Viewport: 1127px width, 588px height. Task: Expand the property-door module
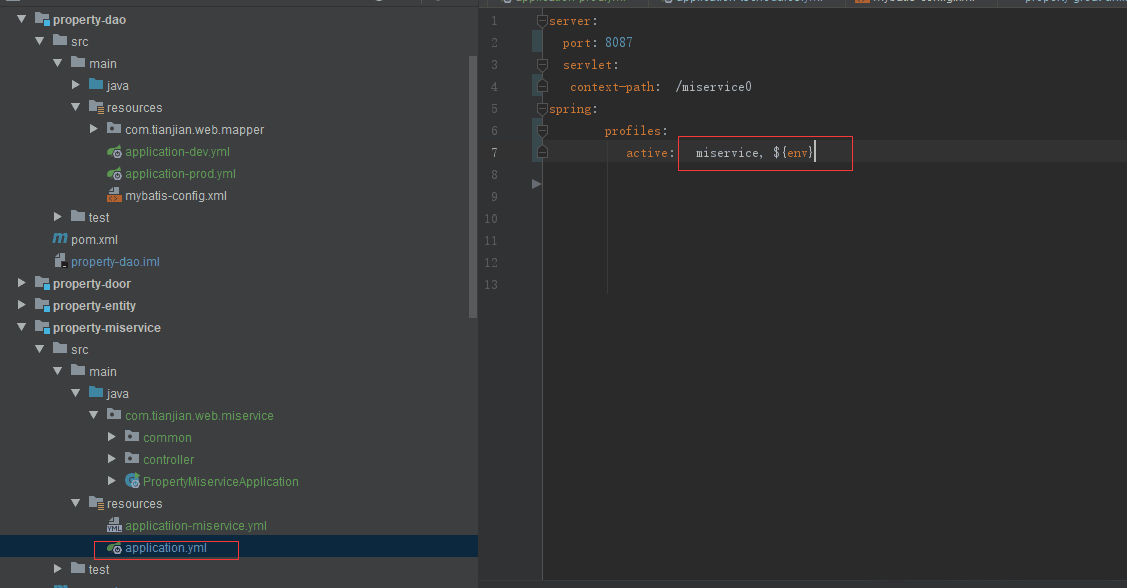click(x=22, y=284)
